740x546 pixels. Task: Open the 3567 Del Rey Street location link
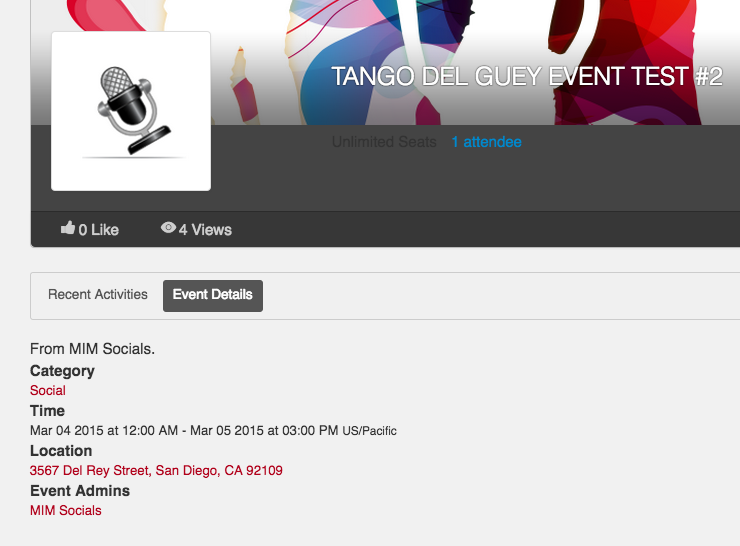pos(156,470)
